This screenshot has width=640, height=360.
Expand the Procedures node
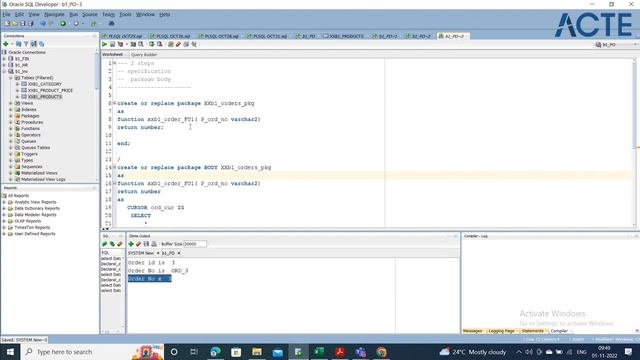(11, 122)
